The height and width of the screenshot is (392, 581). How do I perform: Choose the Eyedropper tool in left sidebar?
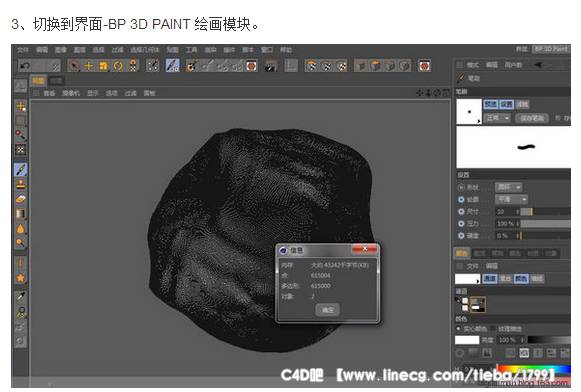(x=21, y=296)
